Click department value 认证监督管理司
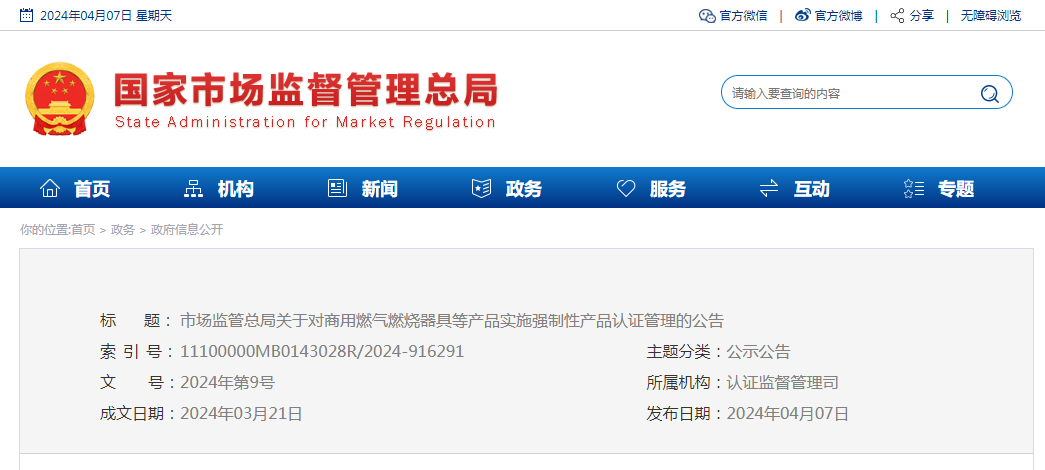 (x=782, y=383)
